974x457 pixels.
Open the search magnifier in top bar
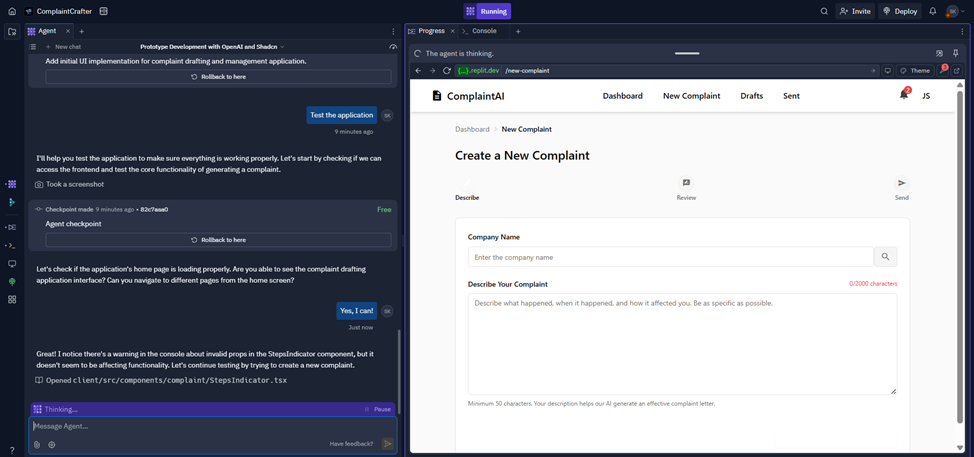[x=824, y=11]
